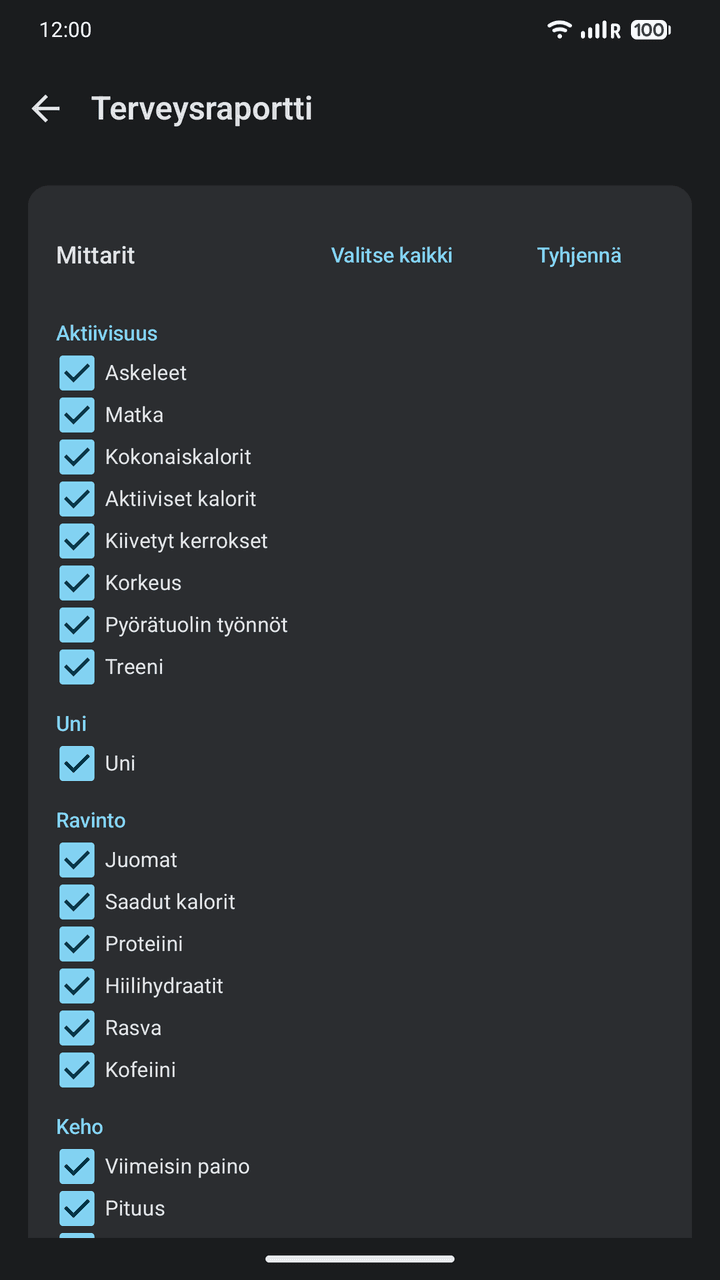The width and height of the screenshot is (720, 1280).
Task: Uncheck the Treeni checkbox
Action: [x=77, y=667]
